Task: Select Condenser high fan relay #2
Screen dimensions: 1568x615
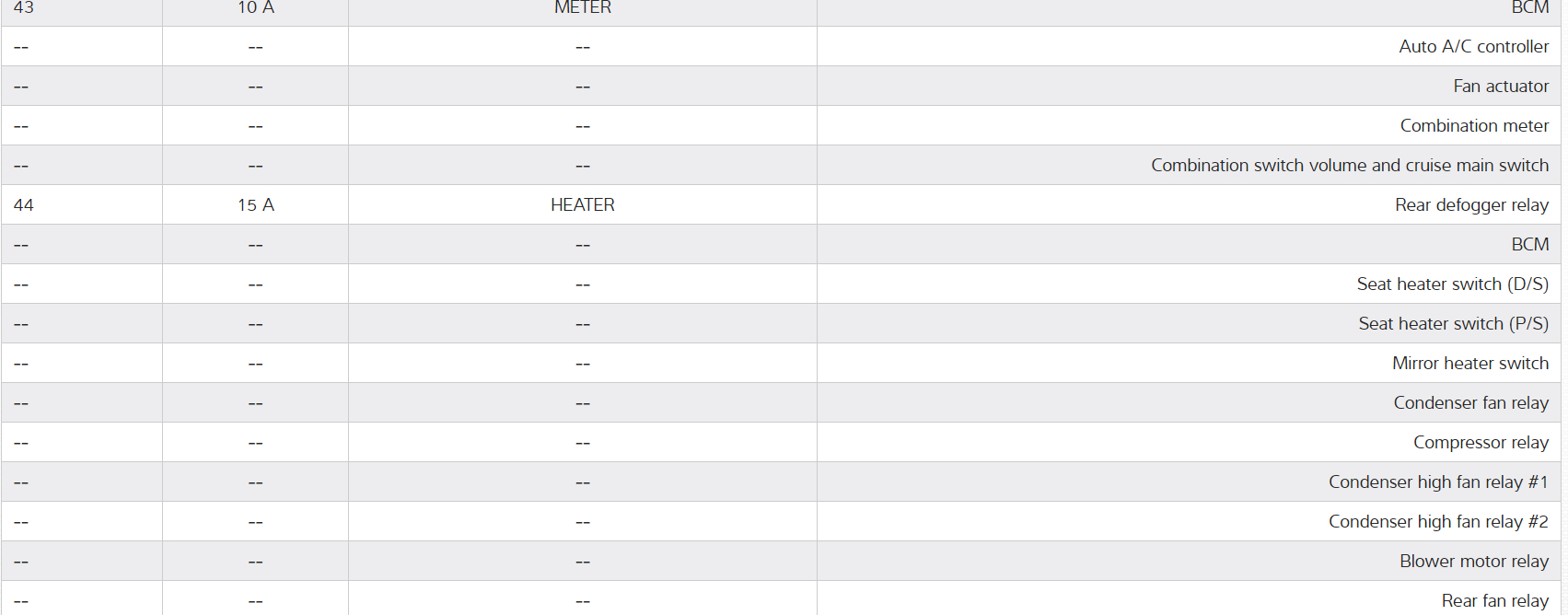Action: click(x=1437, y=521)
